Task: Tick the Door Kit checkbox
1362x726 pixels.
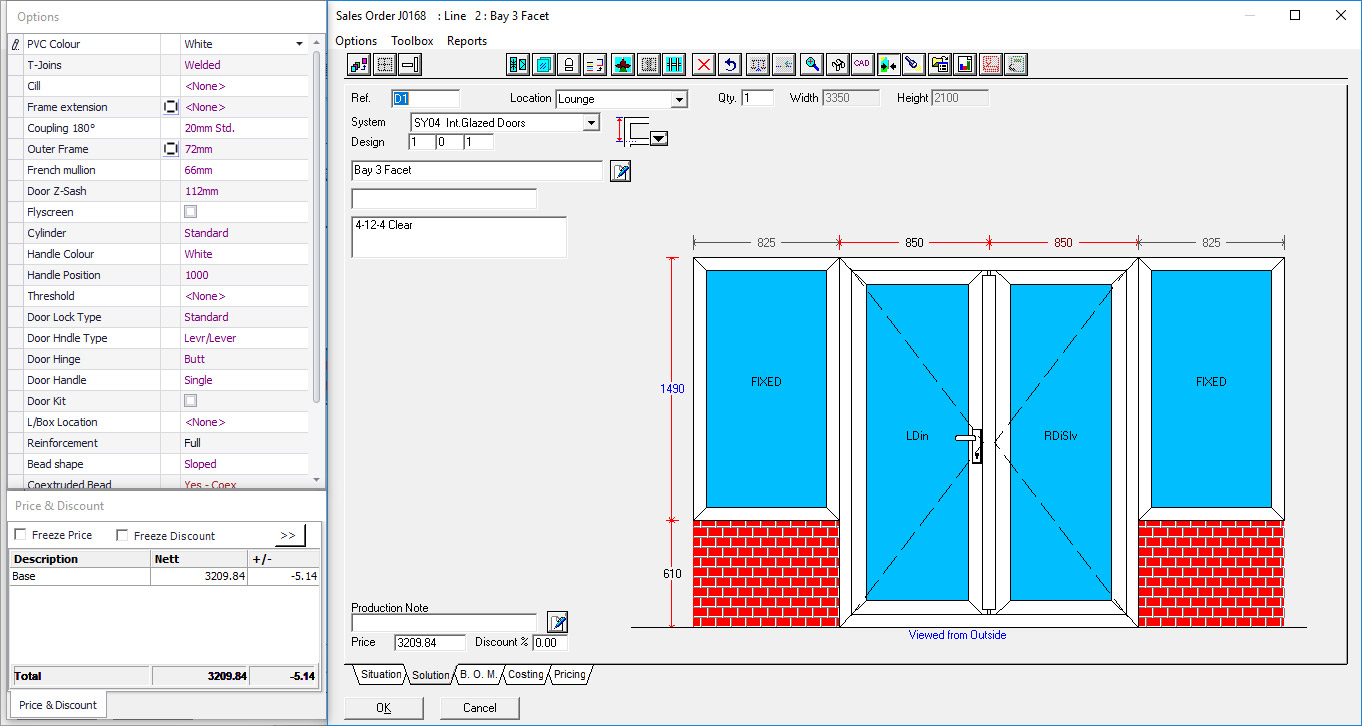Action: [x=191, y=401]
